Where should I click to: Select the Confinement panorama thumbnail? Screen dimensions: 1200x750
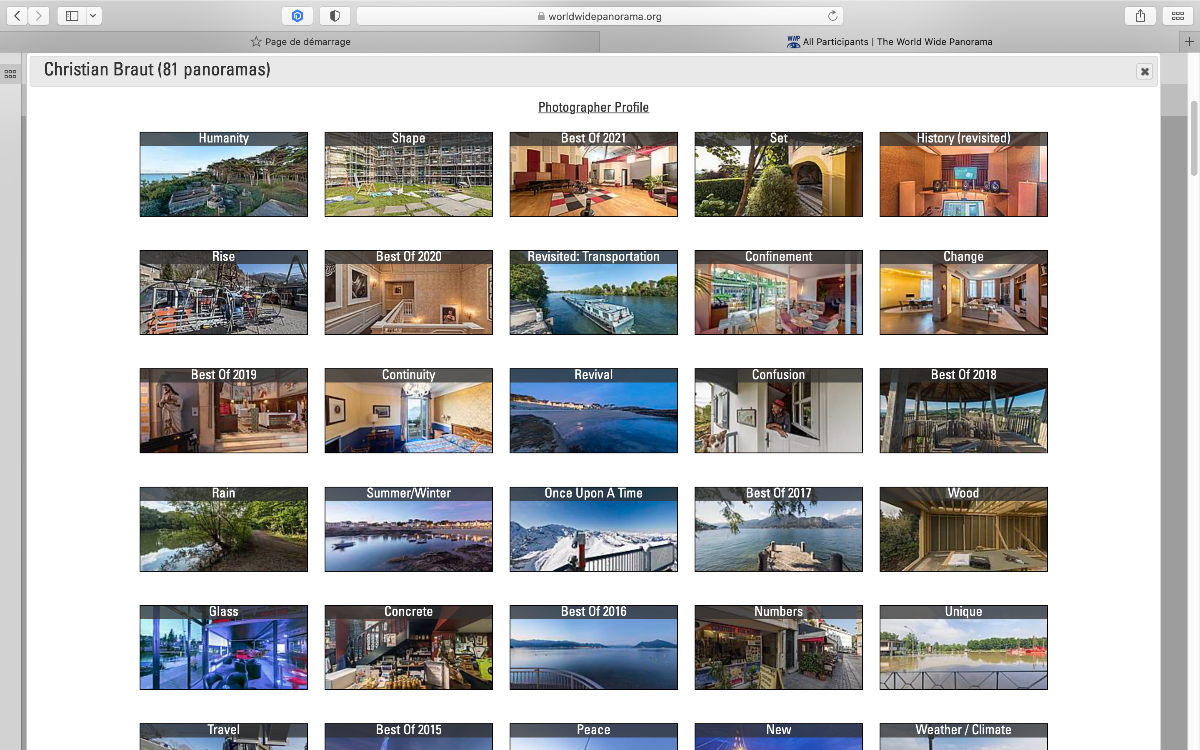(778, 292)
